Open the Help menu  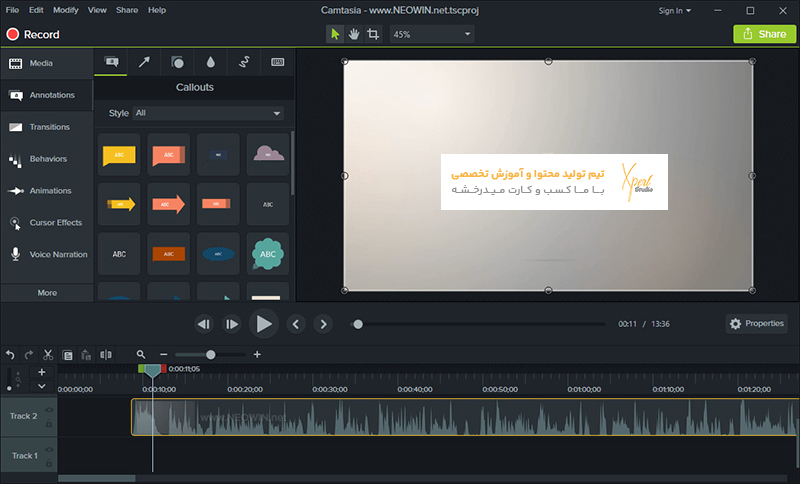157,10
